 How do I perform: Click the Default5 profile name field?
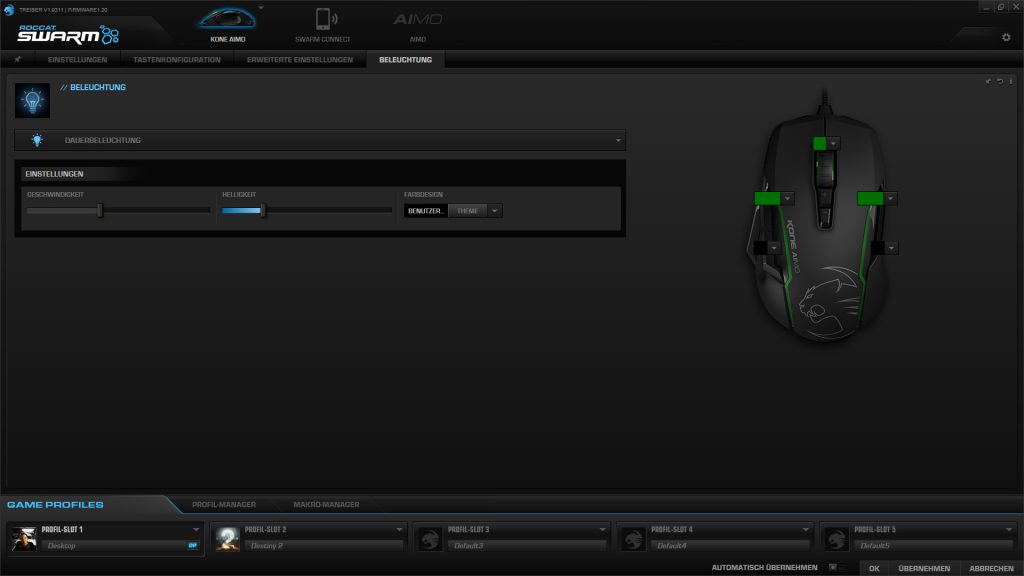pyautogui.click(x=933, y=545)
